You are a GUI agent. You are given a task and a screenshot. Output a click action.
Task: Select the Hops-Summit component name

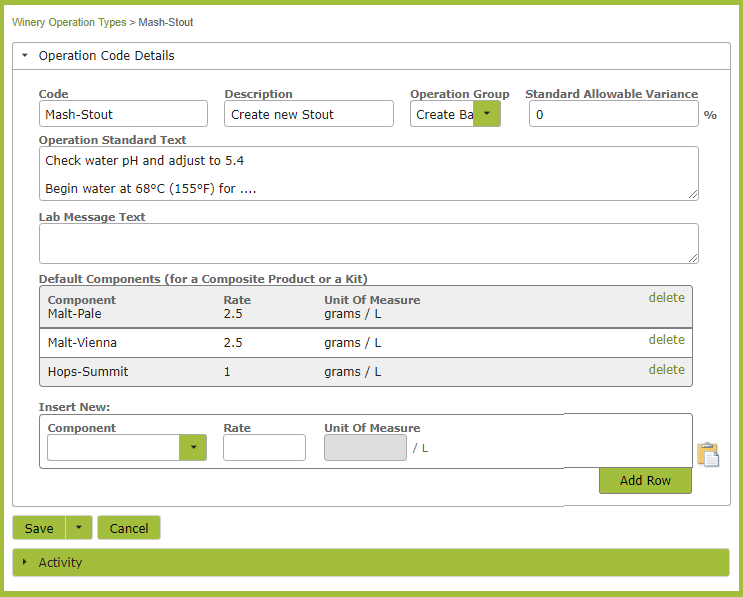(88, 371)
